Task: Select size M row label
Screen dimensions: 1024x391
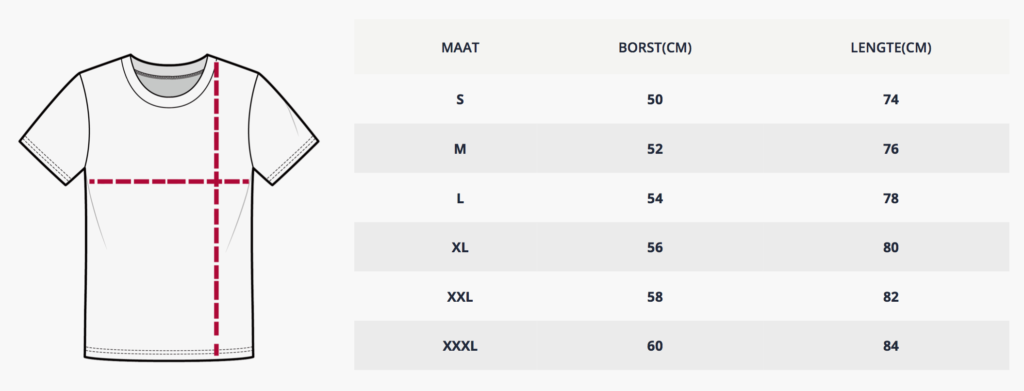Action: pos(460,149)
